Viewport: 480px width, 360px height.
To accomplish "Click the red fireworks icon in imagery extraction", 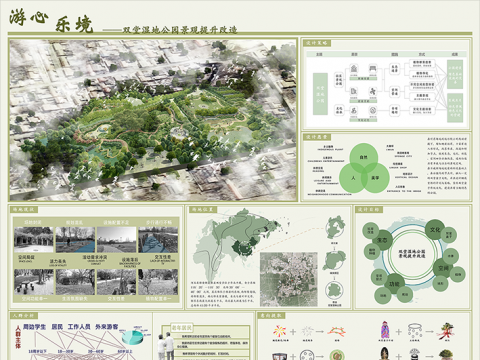I will [x=280, y=331].
